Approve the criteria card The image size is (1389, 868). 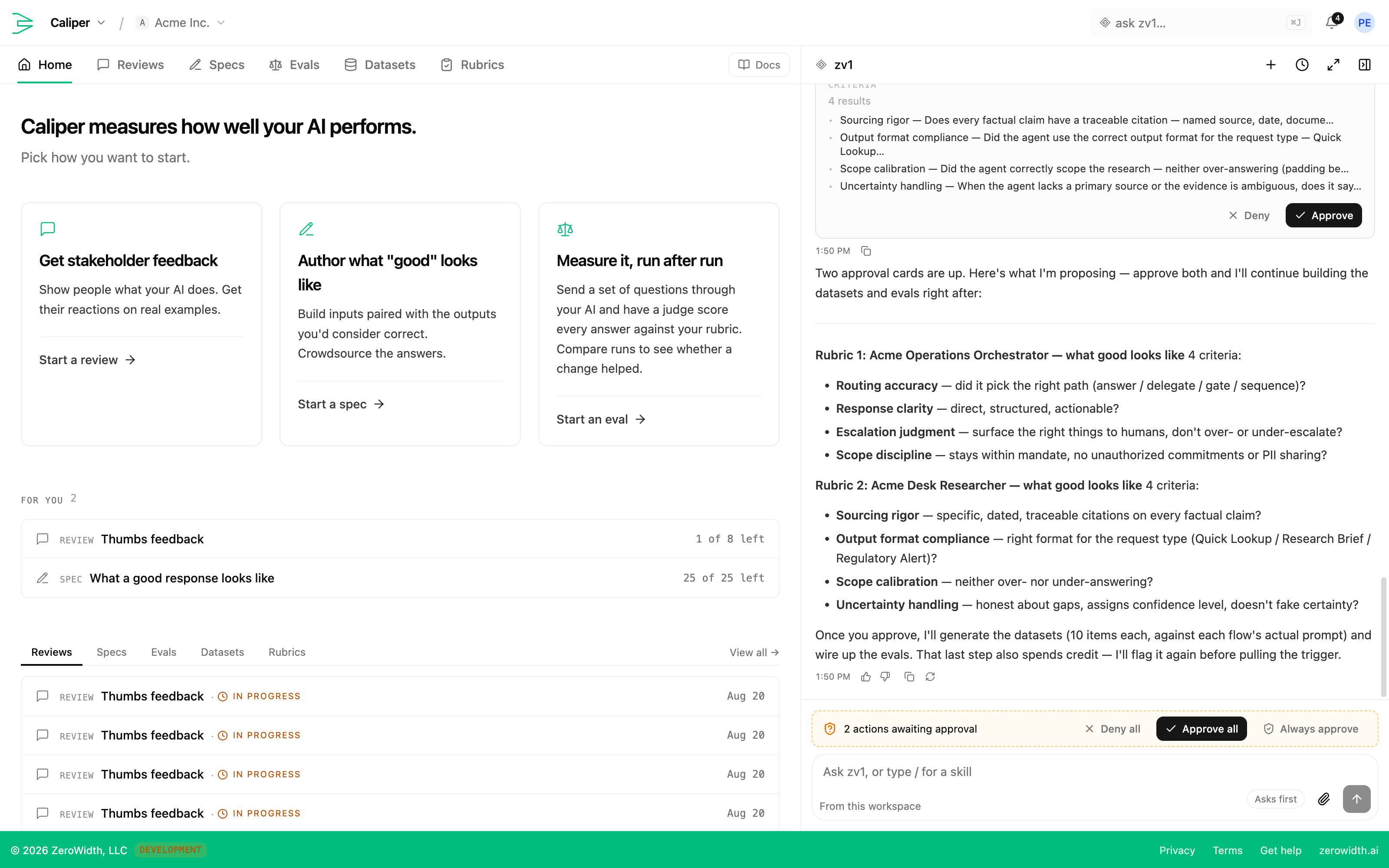pos(1323,215)
